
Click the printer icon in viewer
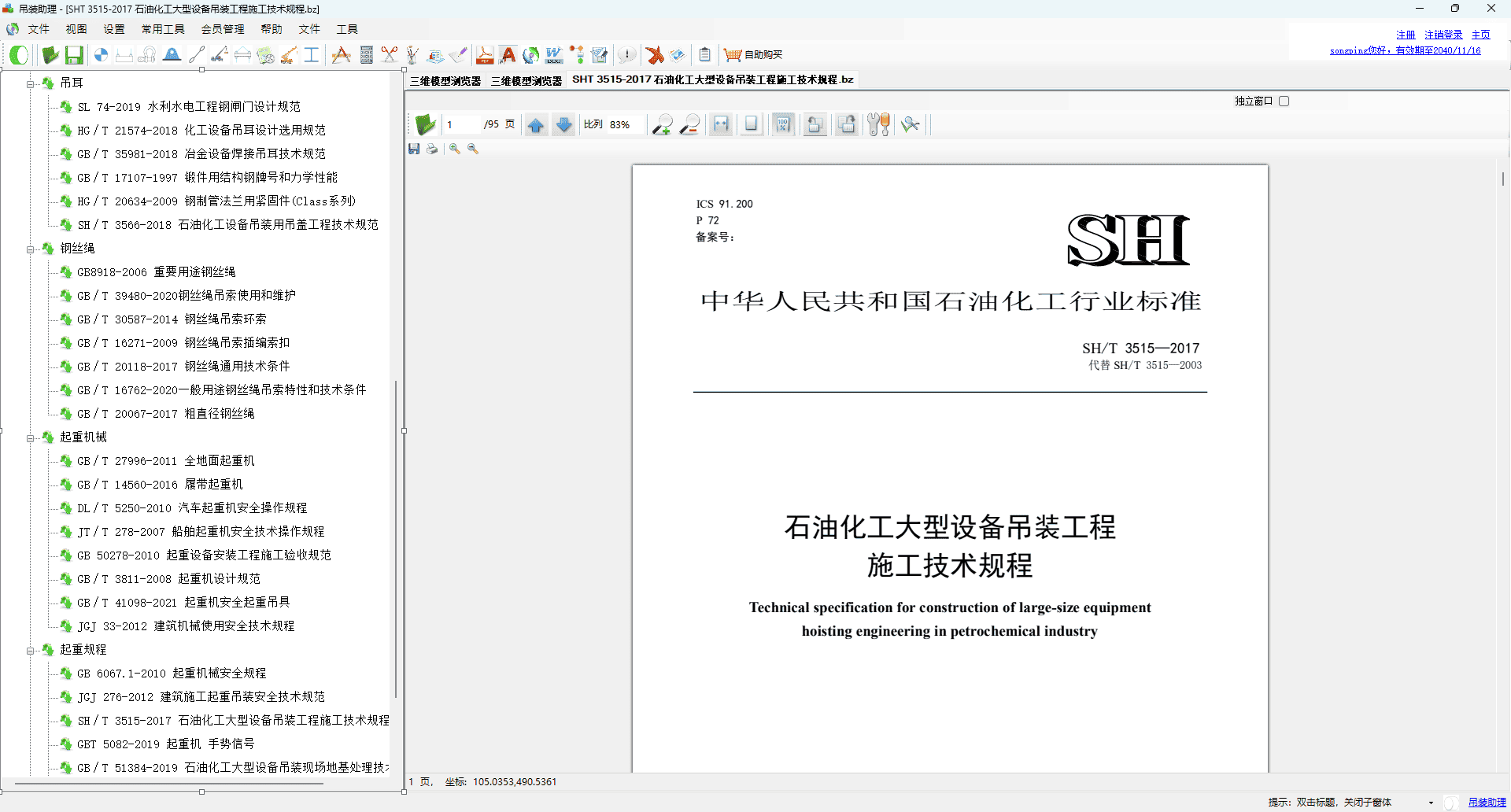(x=432, y=149)
